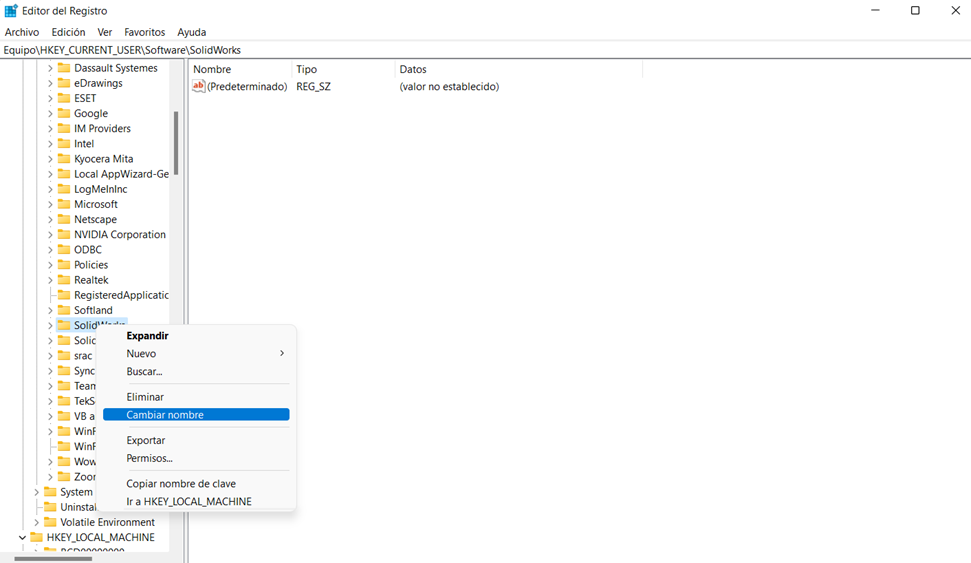Click the Microsoft folder icon
The width and height of the screenshot is (971, 563).
64,204
